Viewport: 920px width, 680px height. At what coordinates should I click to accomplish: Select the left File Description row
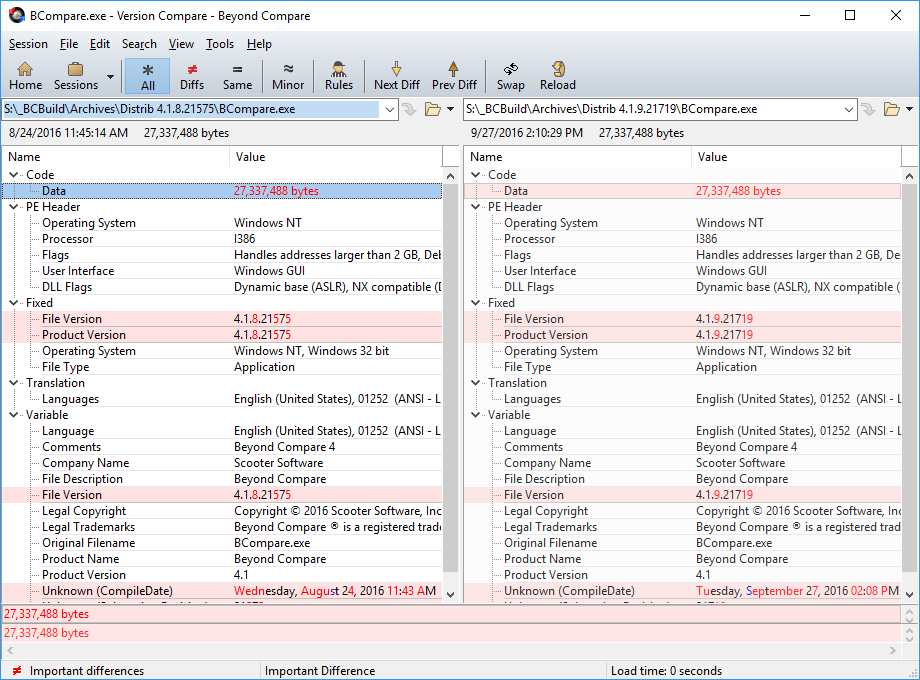(x=222, y=479)
